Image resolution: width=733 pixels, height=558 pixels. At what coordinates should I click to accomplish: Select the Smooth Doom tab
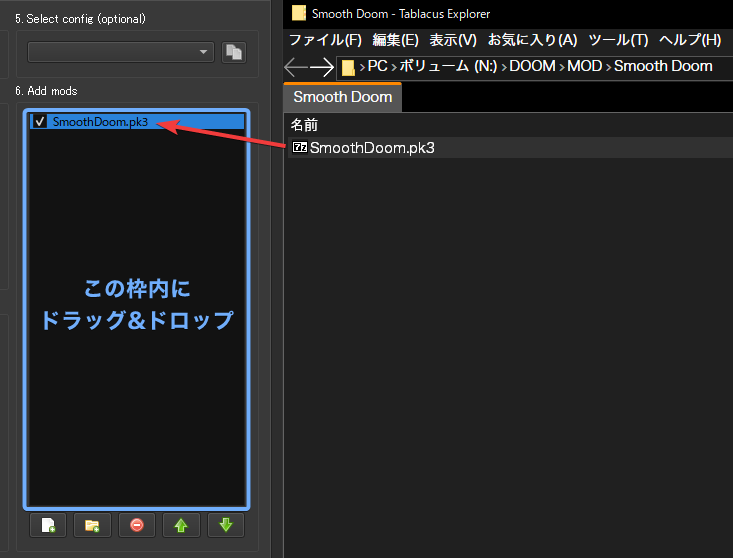pos(343,97)
